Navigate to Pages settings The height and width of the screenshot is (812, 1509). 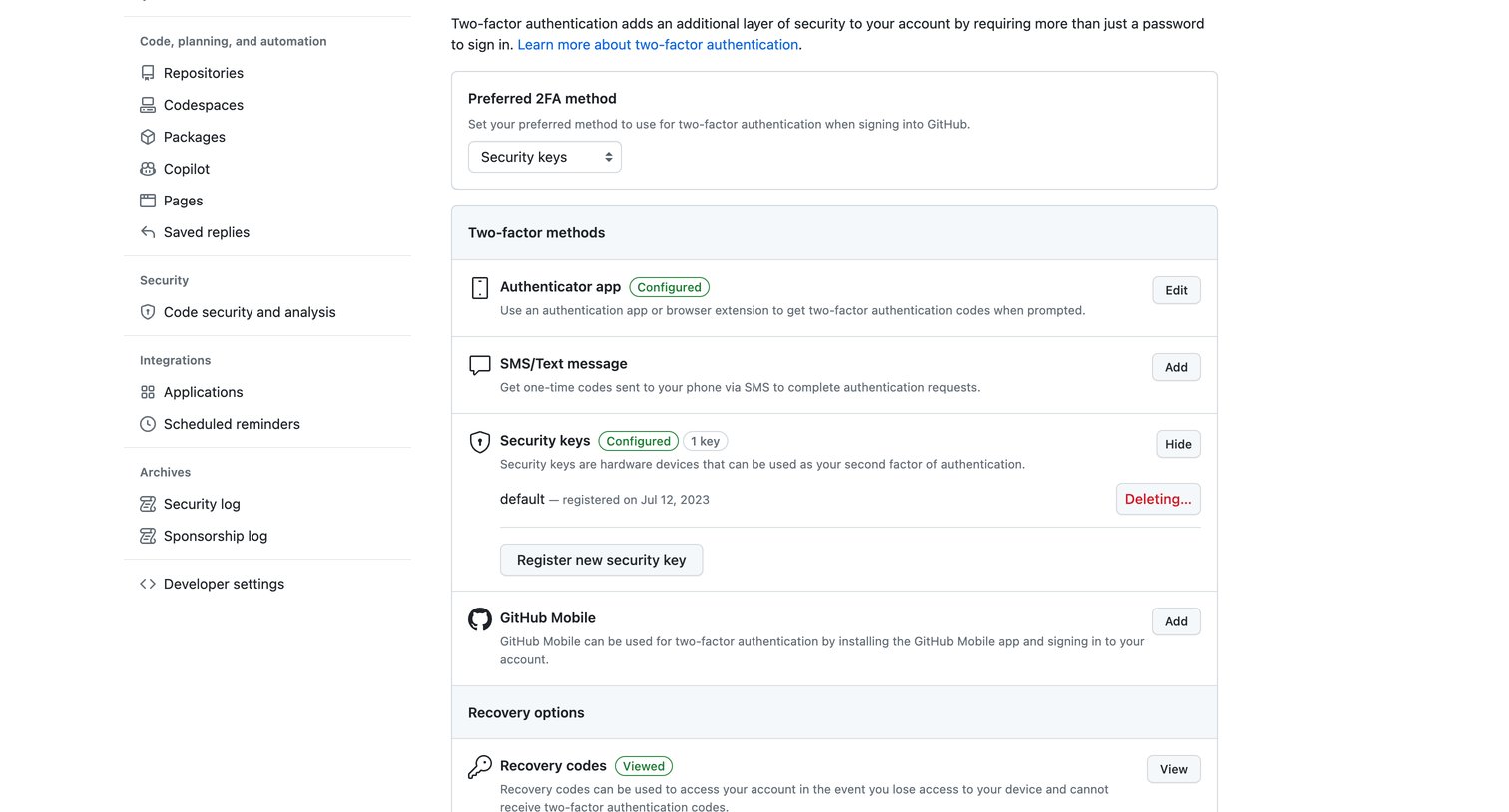[184, 201]
